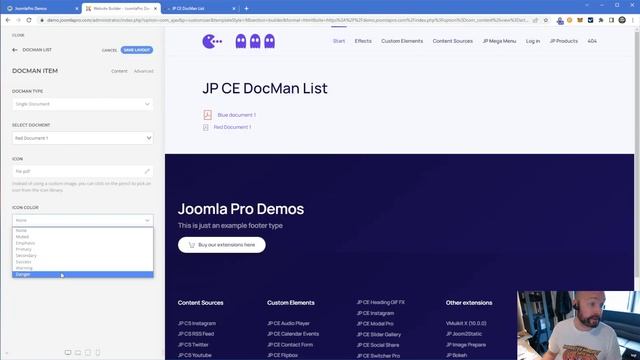Viewport: 640px width, 360px height.
Task: Open the JP CE Modal Pro footer link
Action: pyautogui.click(x=375, y=324)
